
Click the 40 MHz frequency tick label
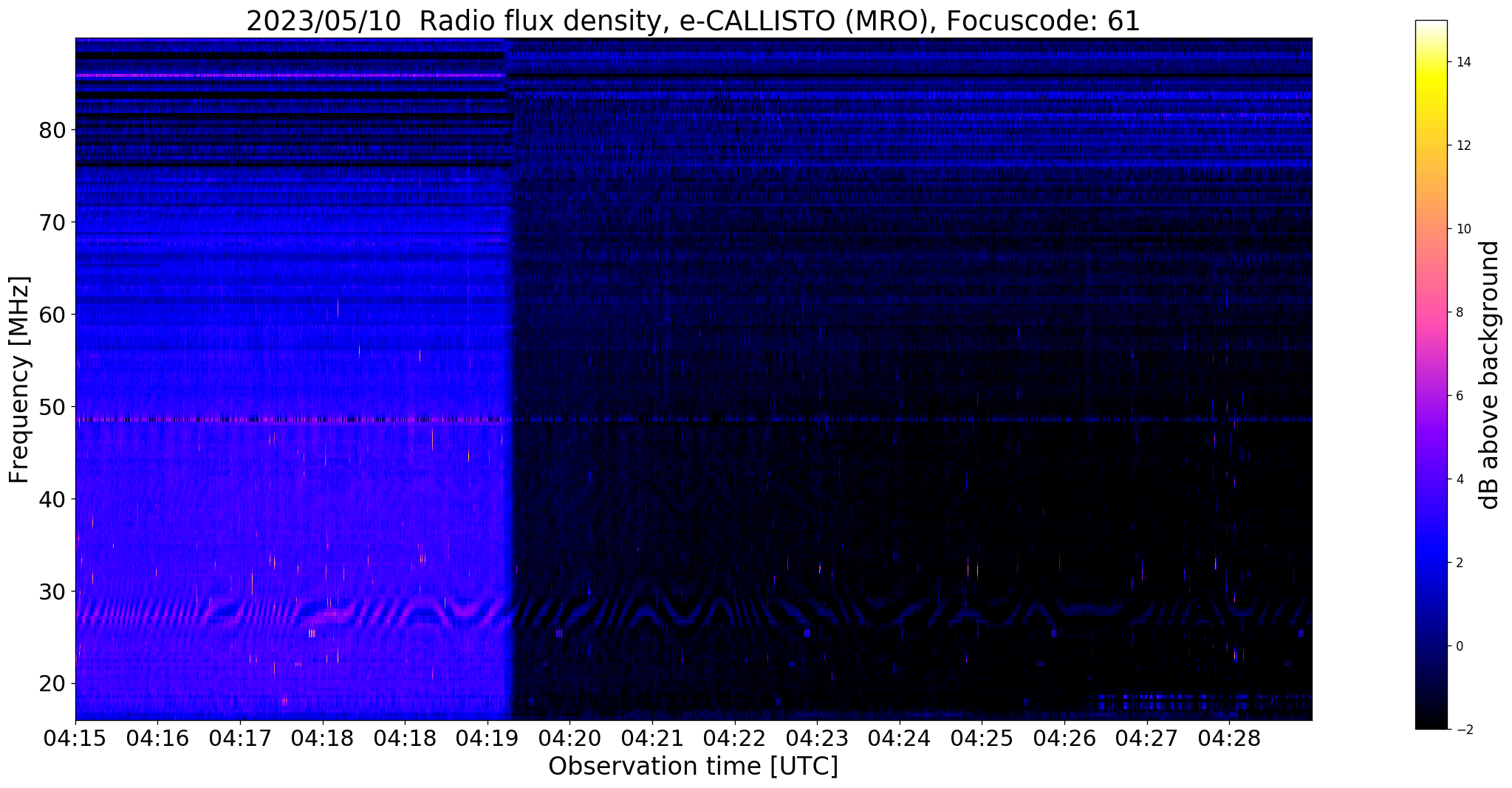tap(52, 499)
